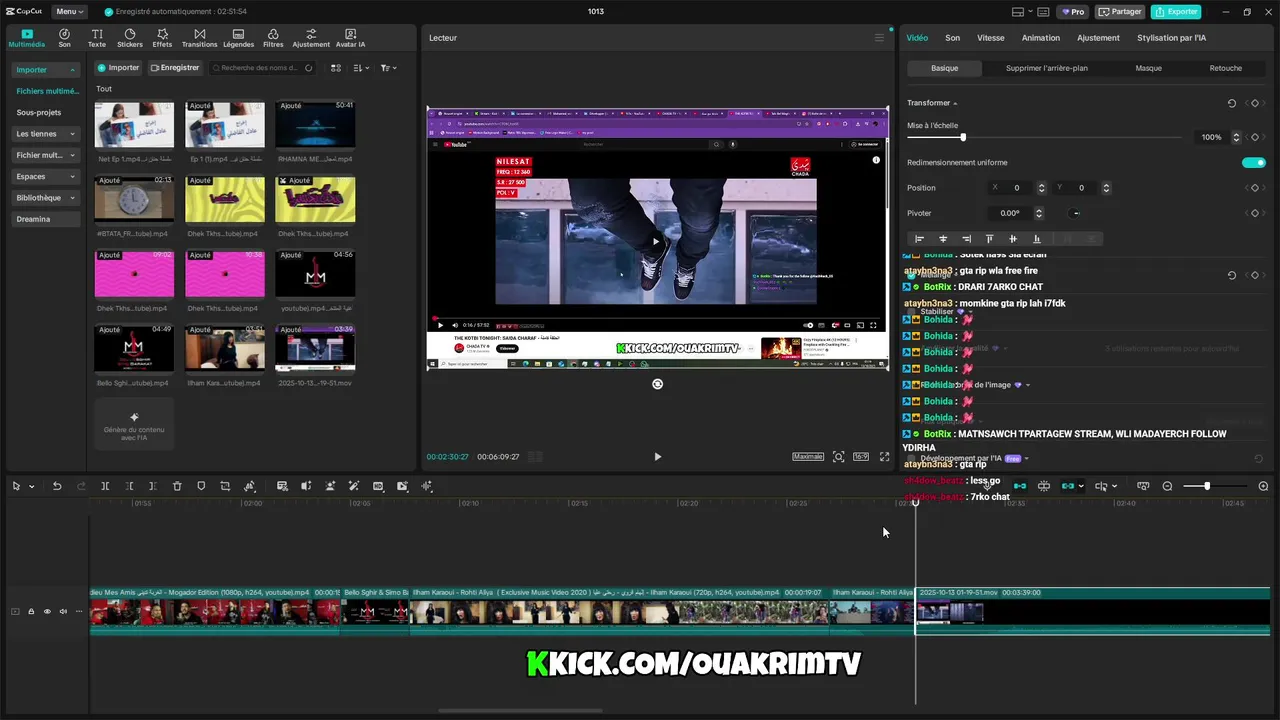Add keyframe for Position

[1255, 188]
